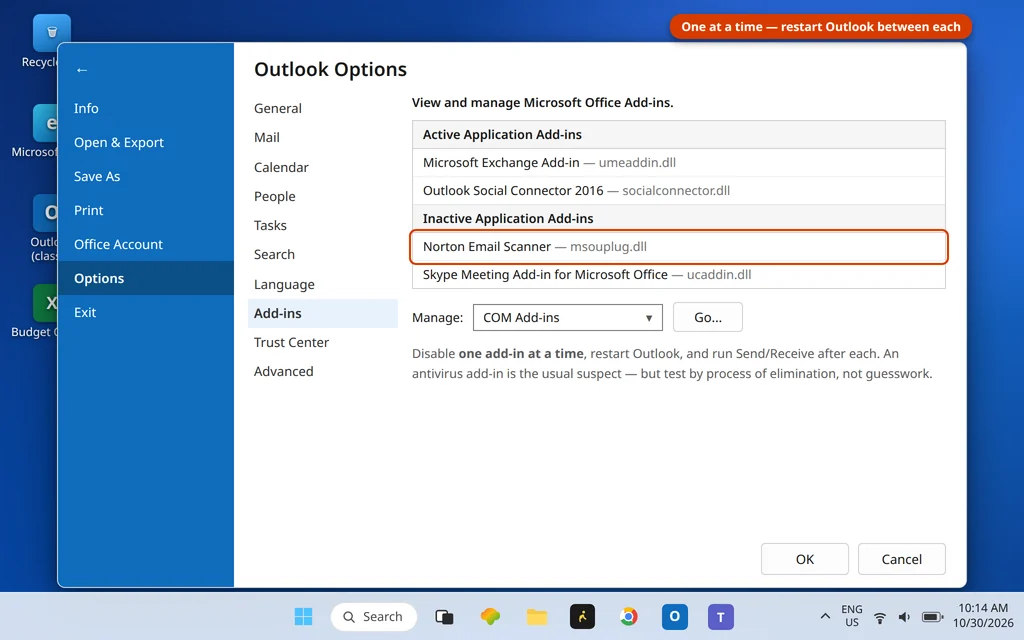Viewport: 1024px width, 640px height.
Task: Check the battery status icon
Action: pos(932,617)
